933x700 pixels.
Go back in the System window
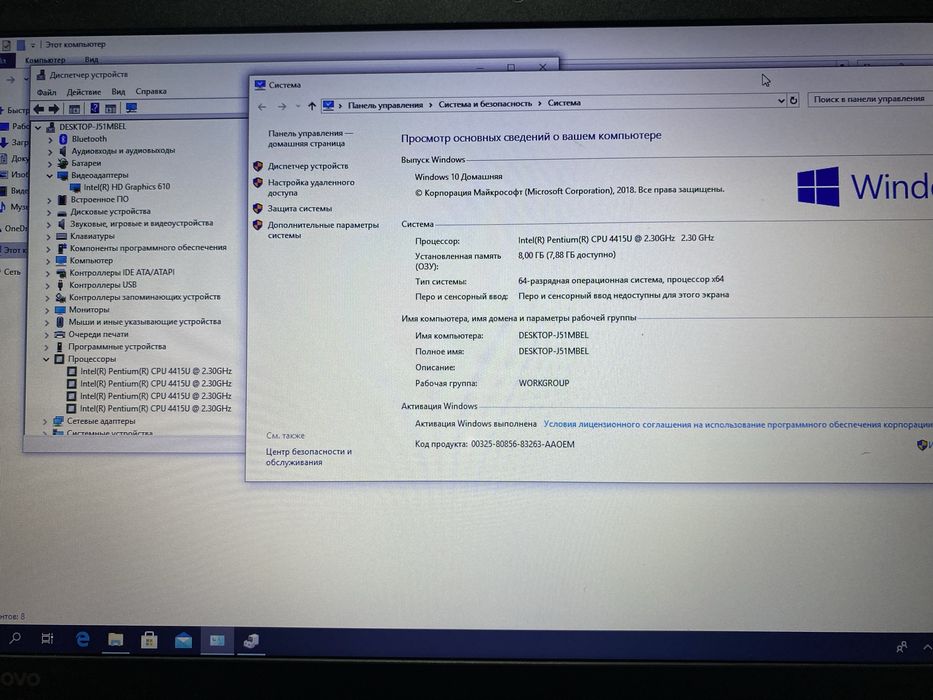tap(262, 107)
